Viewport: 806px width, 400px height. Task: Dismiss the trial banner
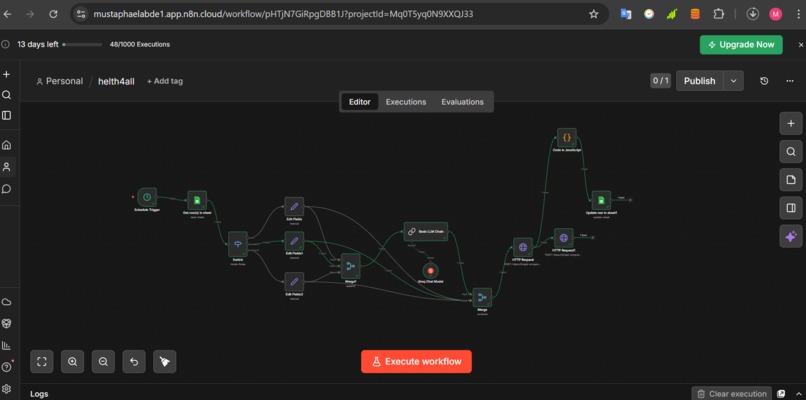tap(801, 45)
